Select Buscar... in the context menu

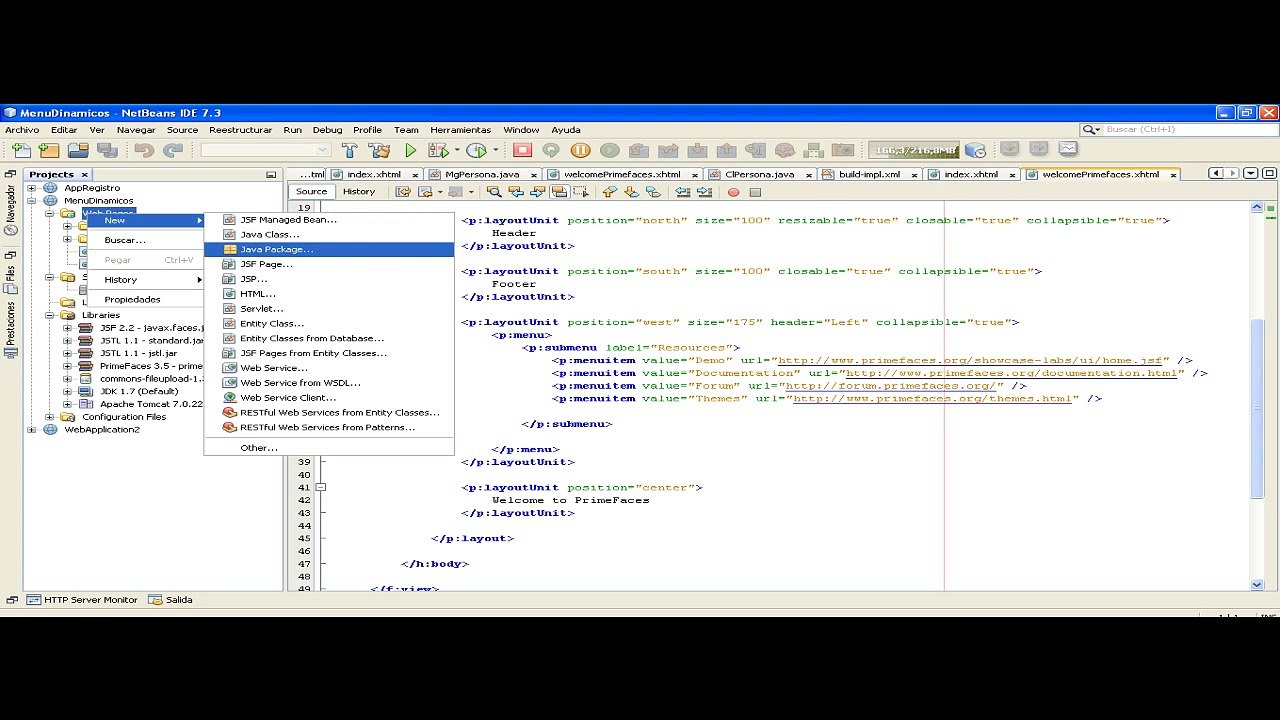click(x=146, y=240)
